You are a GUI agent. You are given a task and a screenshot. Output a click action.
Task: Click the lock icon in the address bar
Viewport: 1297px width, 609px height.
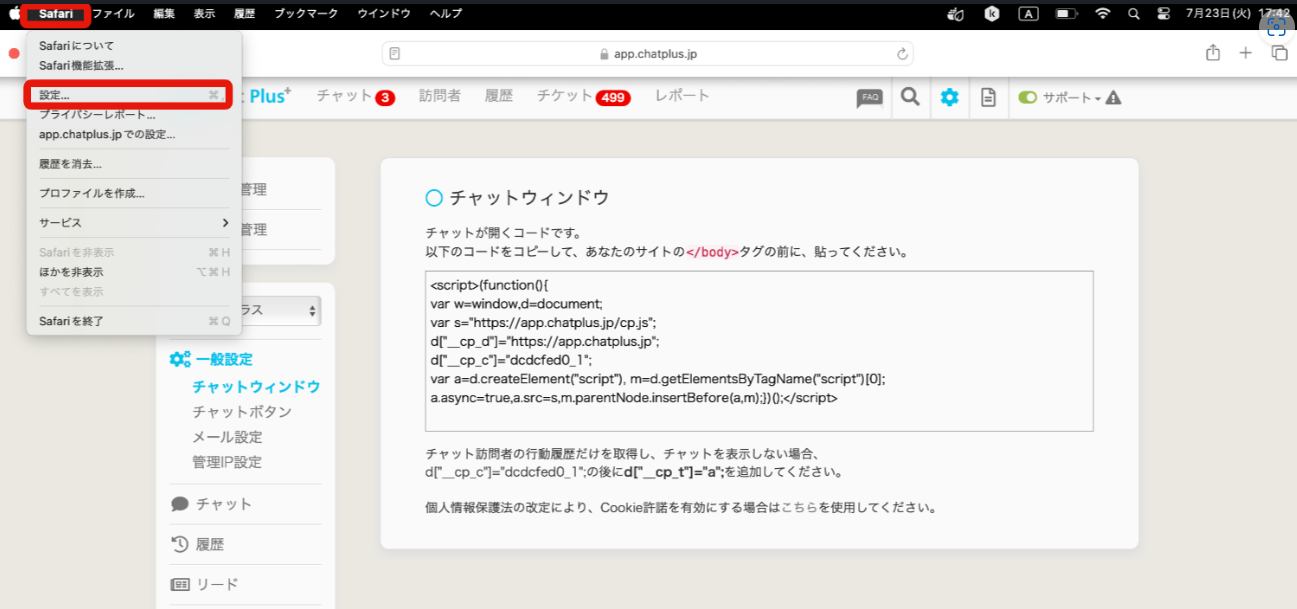[x=604, y=54]
